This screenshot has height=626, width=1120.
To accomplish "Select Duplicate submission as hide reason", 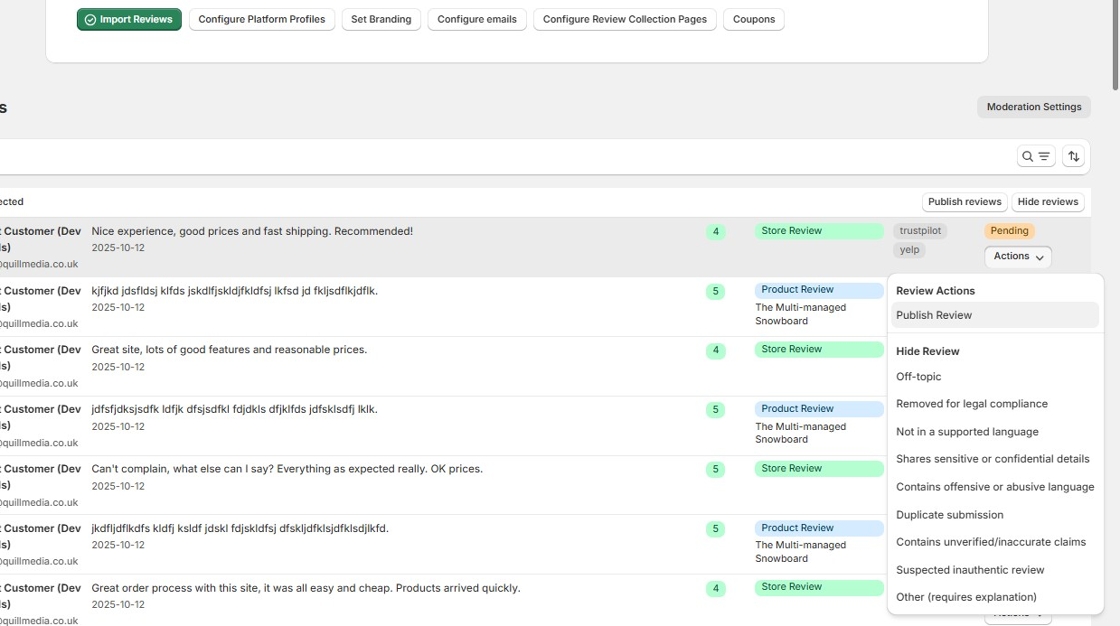I will pos(949,514).
